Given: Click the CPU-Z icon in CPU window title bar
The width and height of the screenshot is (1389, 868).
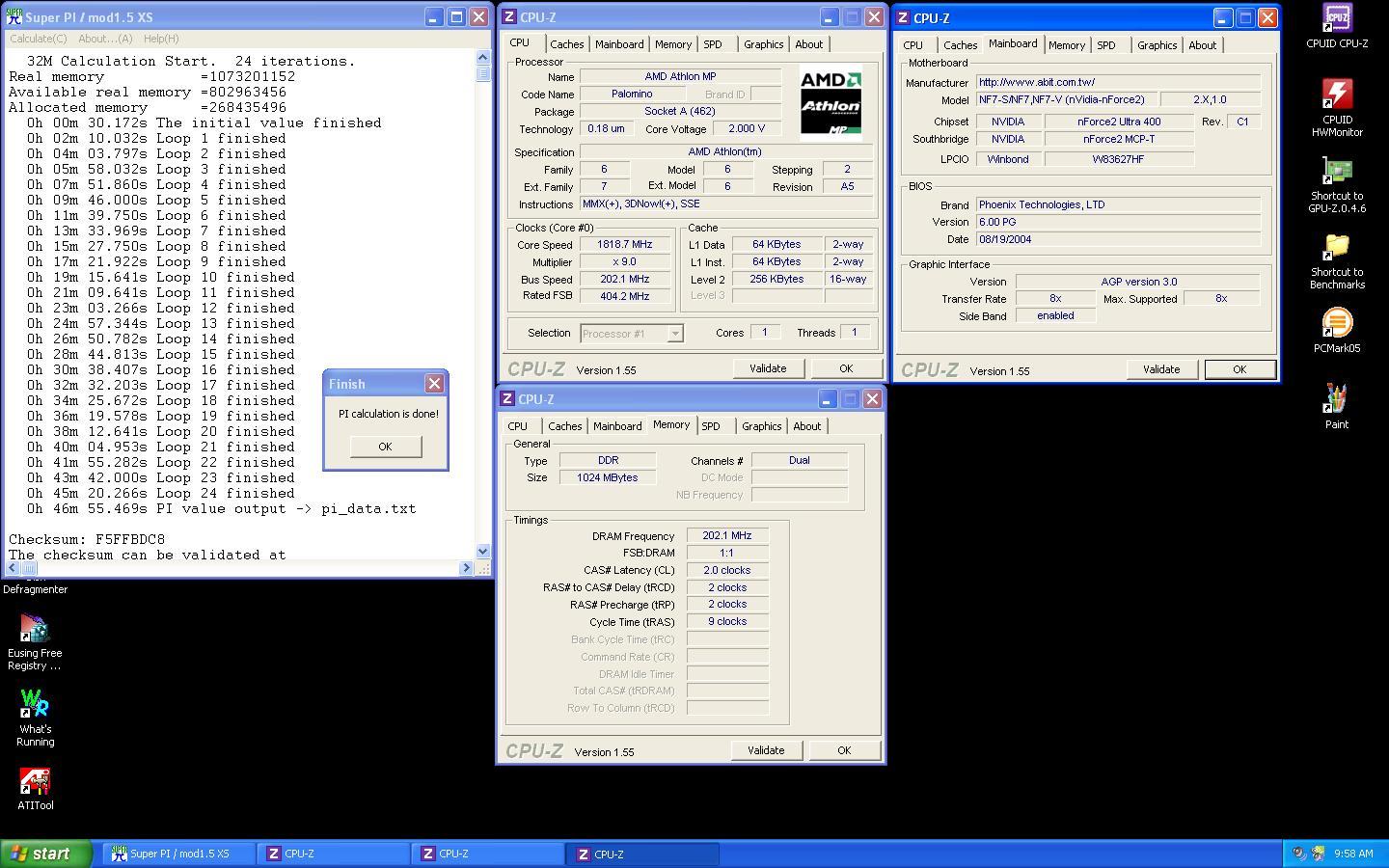Looking at the screenshot, I should (509, 17).
